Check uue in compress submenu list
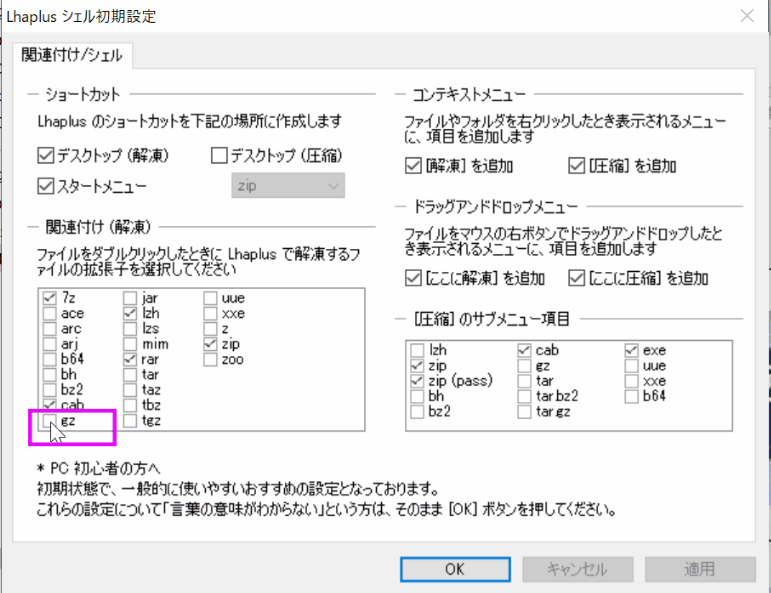Screen dimensions: 771x593 pyautogui.click(x=631, y=365)
